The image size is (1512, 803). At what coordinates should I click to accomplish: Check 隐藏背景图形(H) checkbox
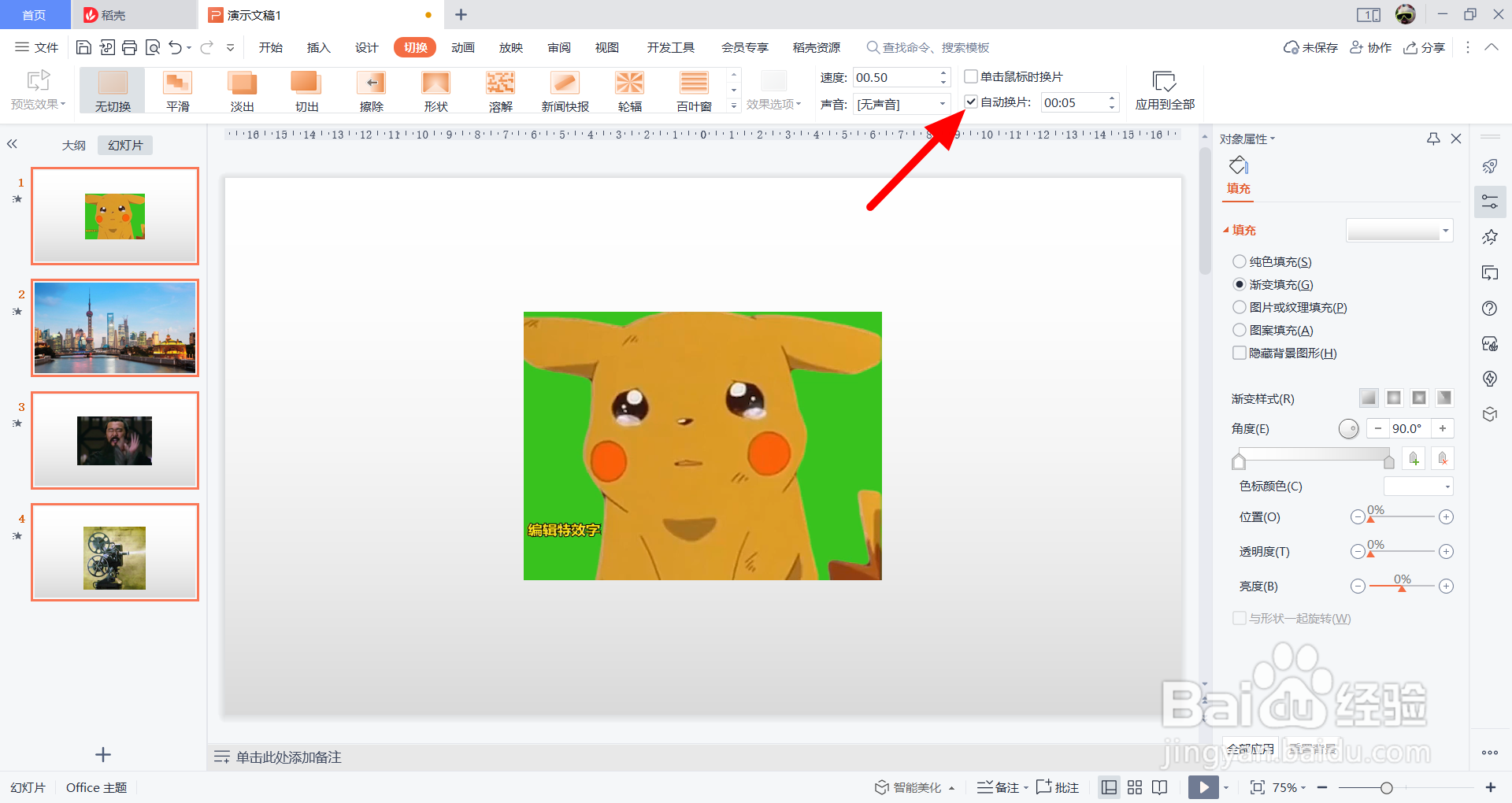click(x=1240, y=353)
